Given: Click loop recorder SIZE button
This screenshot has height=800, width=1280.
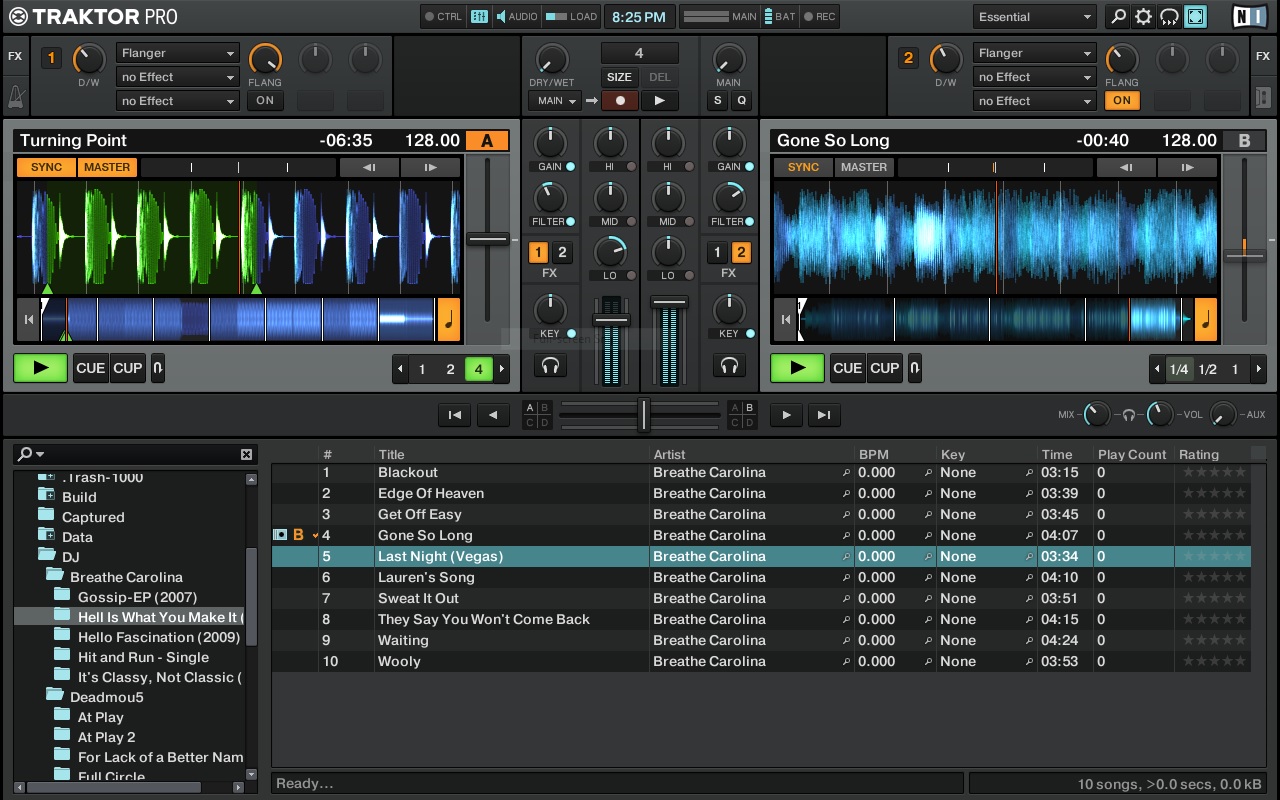Looking at the screenshot, I should click(x=620, y=77).
